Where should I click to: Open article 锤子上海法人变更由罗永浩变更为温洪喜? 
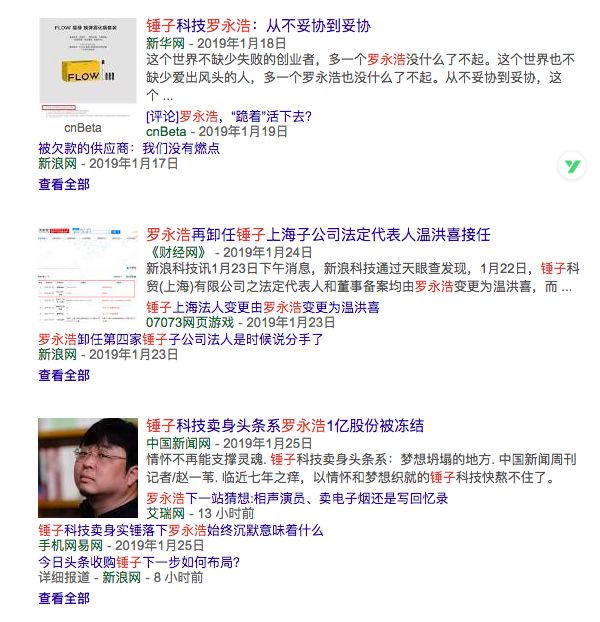[x=263, y=307]
